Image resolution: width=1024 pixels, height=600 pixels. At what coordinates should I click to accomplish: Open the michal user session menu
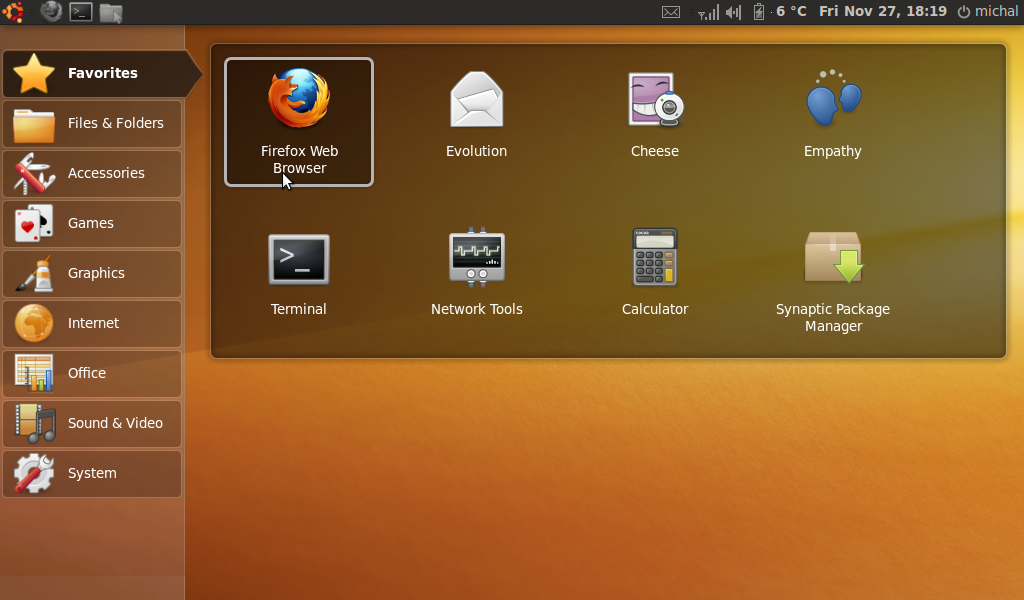(988, 11)
